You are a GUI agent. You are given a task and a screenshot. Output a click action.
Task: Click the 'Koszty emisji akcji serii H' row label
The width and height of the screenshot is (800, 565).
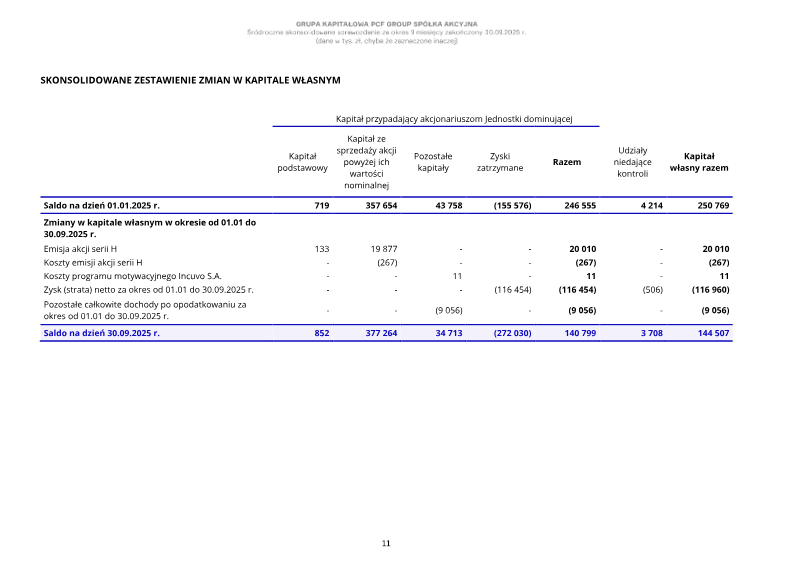click(93, 262)
